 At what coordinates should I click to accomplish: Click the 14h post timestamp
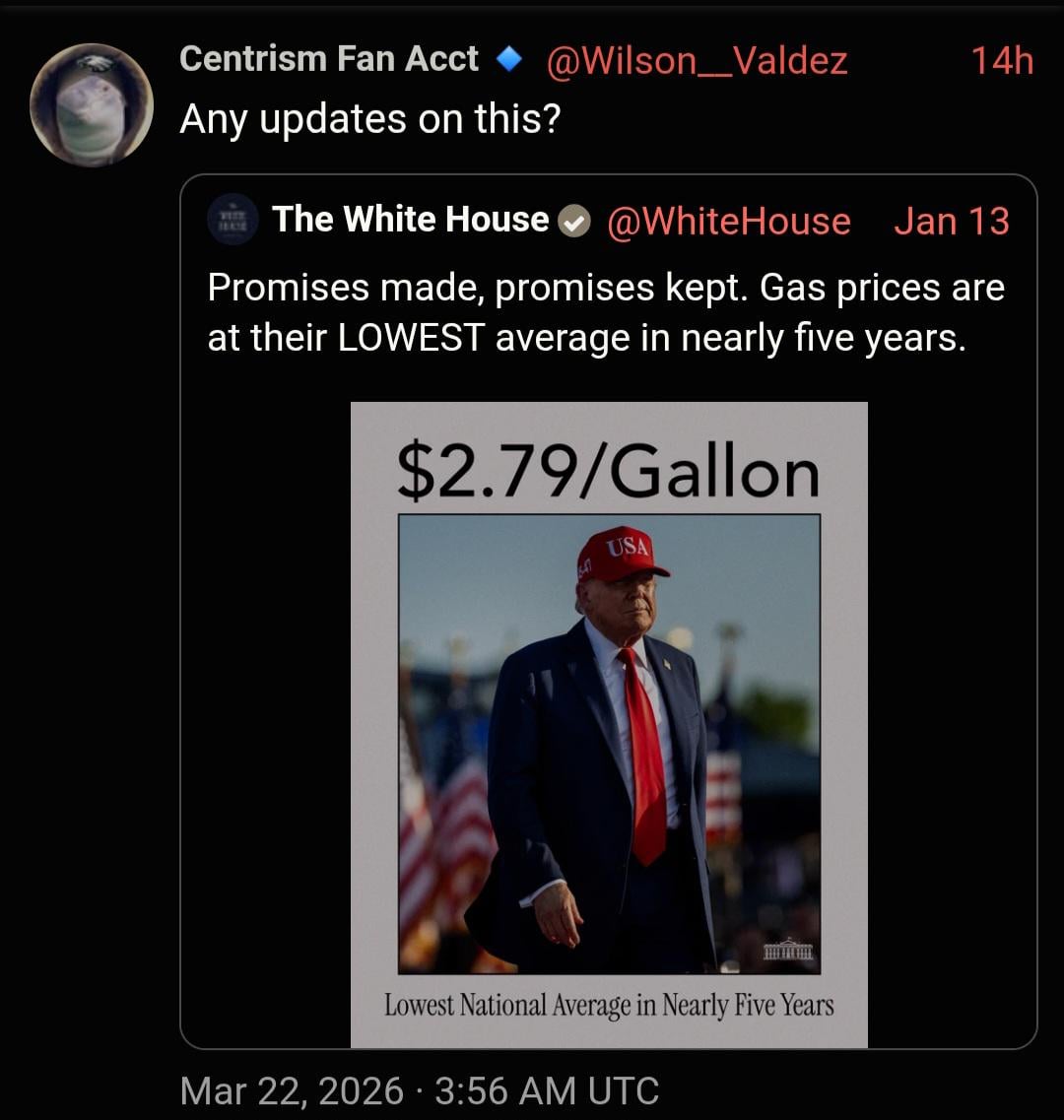pyautogui.click(x=1002, y=61)
